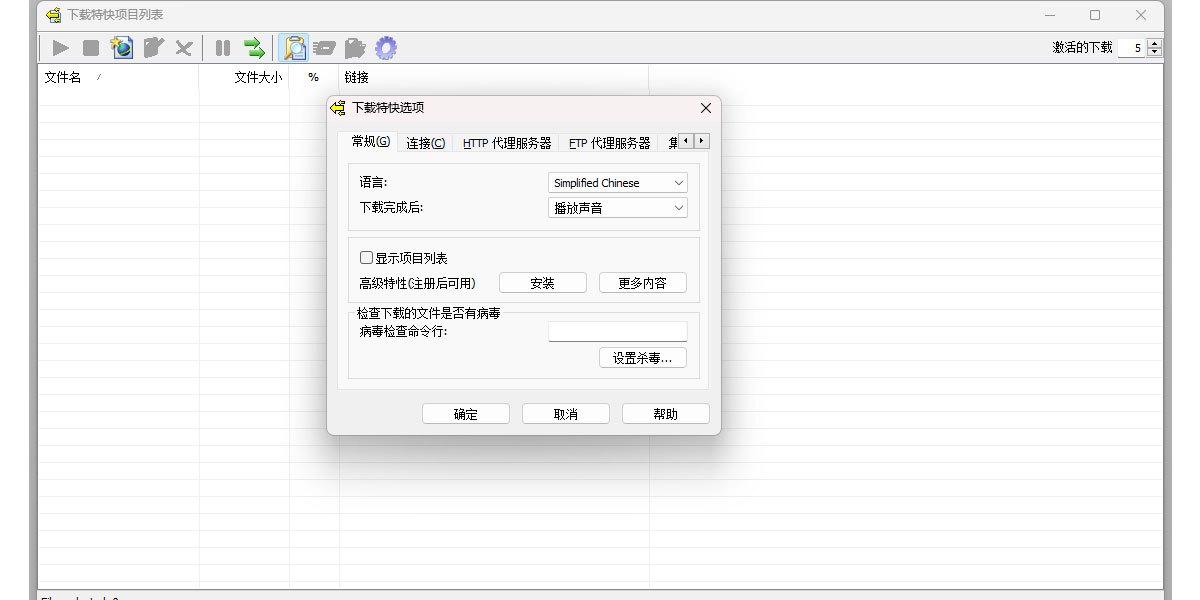Open the 语言 dropdown showing Simplified Chinese
The width and height of the screenshot is (1200, 600).
pos(617,183)
